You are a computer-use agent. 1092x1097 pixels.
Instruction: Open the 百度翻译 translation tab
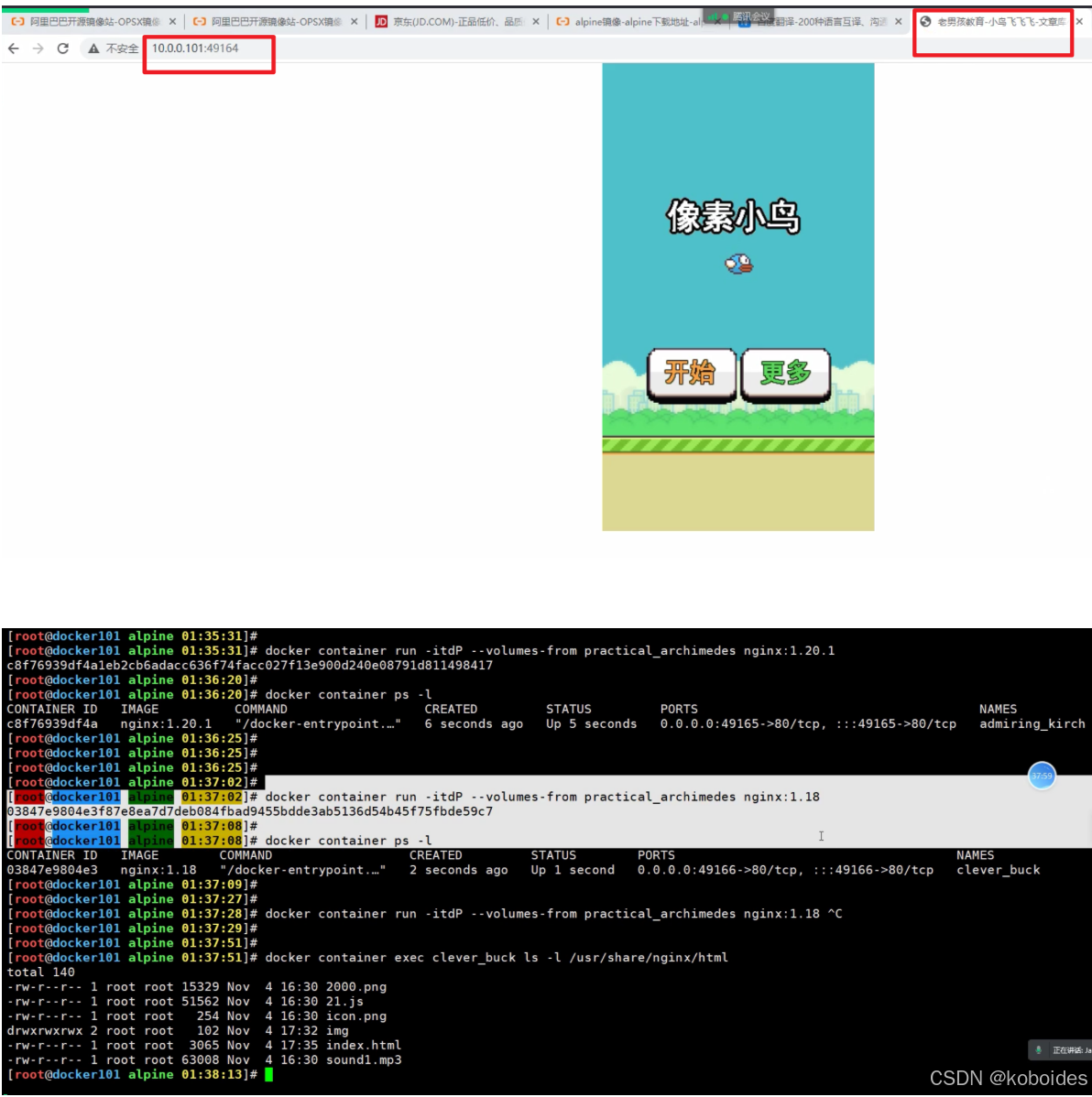click(822, 22)
